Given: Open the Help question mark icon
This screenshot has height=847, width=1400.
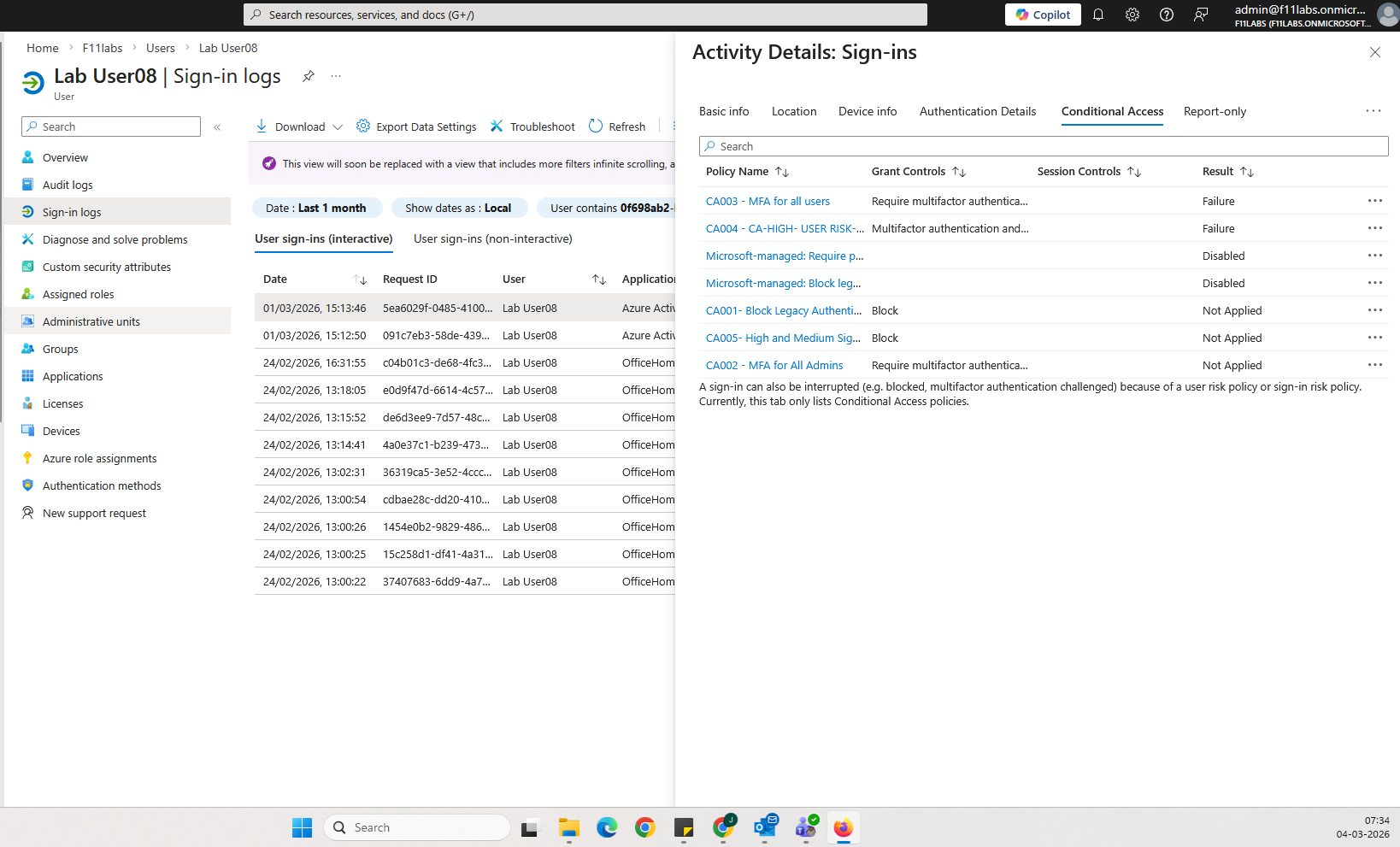Looking at the screenshot, I should click(1167, 15).
